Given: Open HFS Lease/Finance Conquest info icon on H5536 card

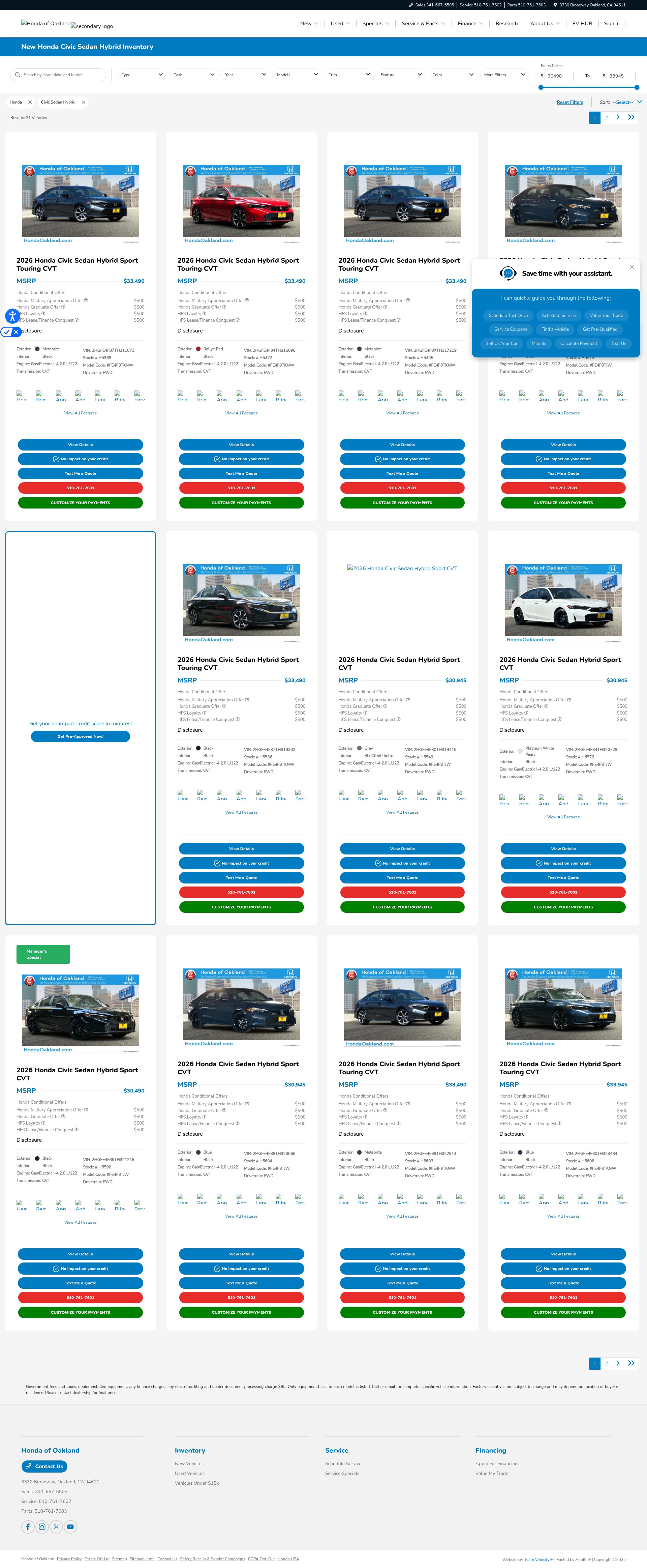Looking at the screenshot, I should coord(237,720).
